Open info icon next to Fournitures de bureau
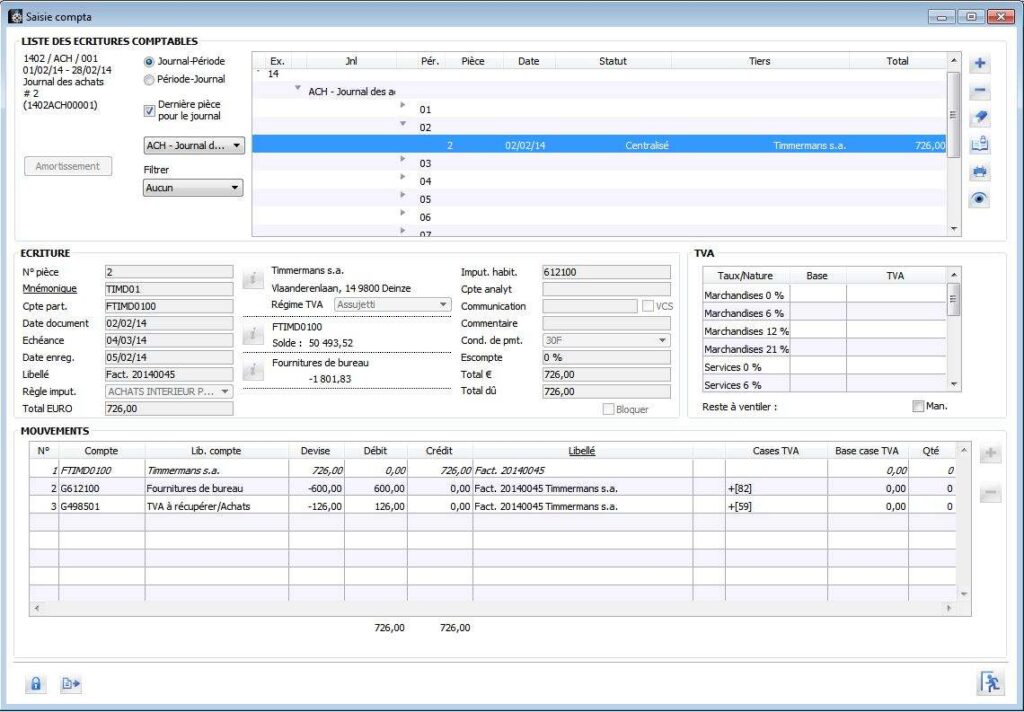This screenshot has height=712, width=1024. 253,370
